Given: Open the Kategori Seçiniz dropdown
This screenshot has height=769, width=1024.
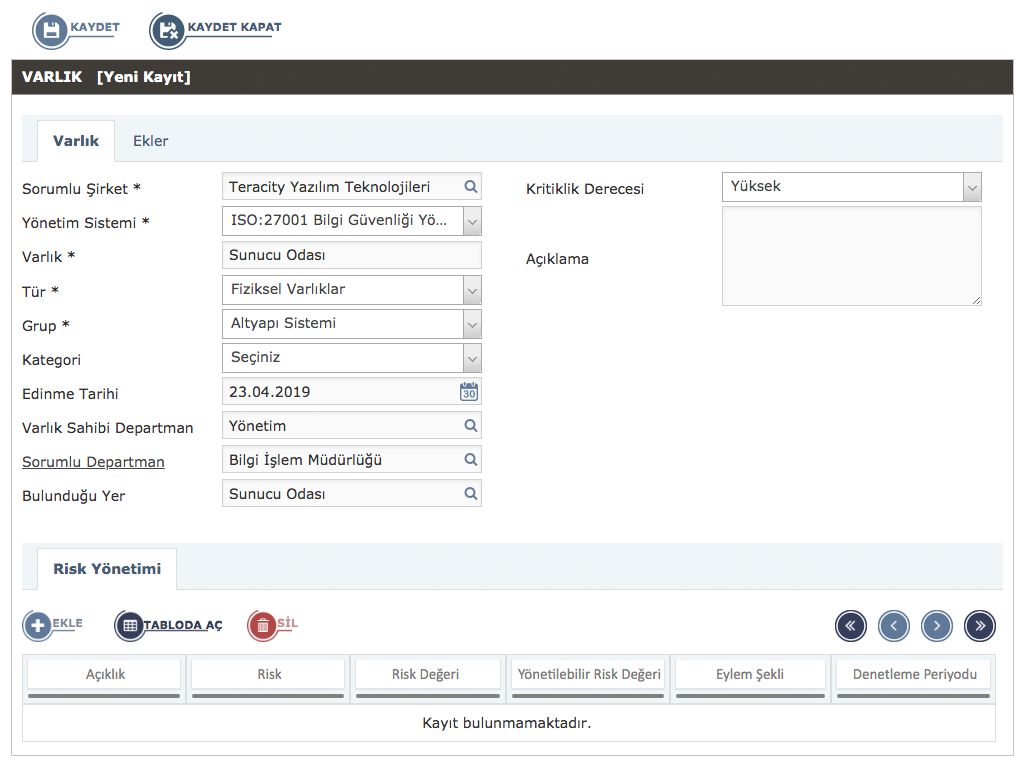Looking at the screenshot, I should click(472, 358).
